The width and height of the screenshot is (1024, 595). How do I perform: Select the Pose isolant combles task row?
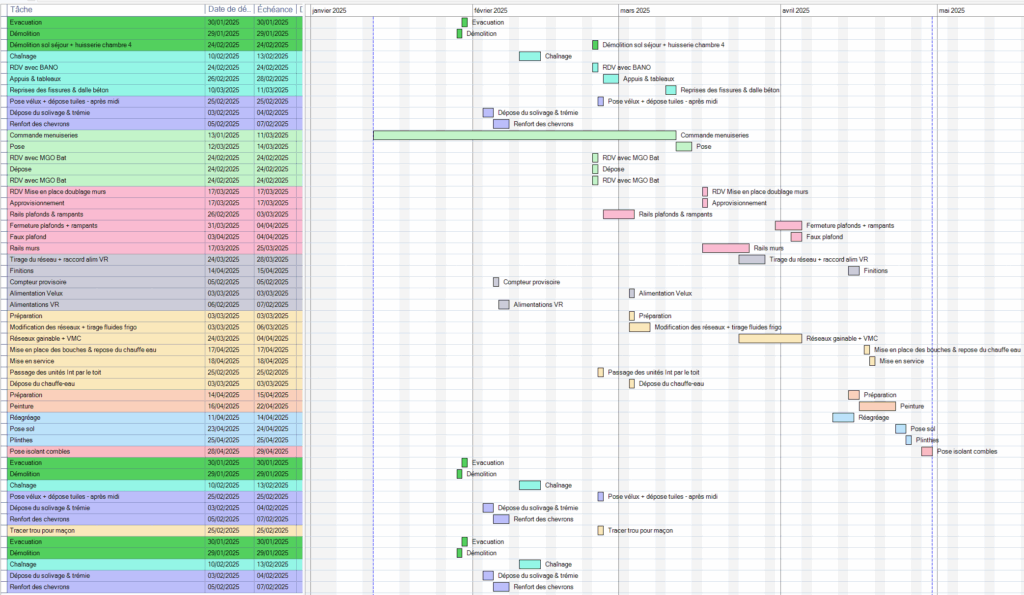(155, 451)
